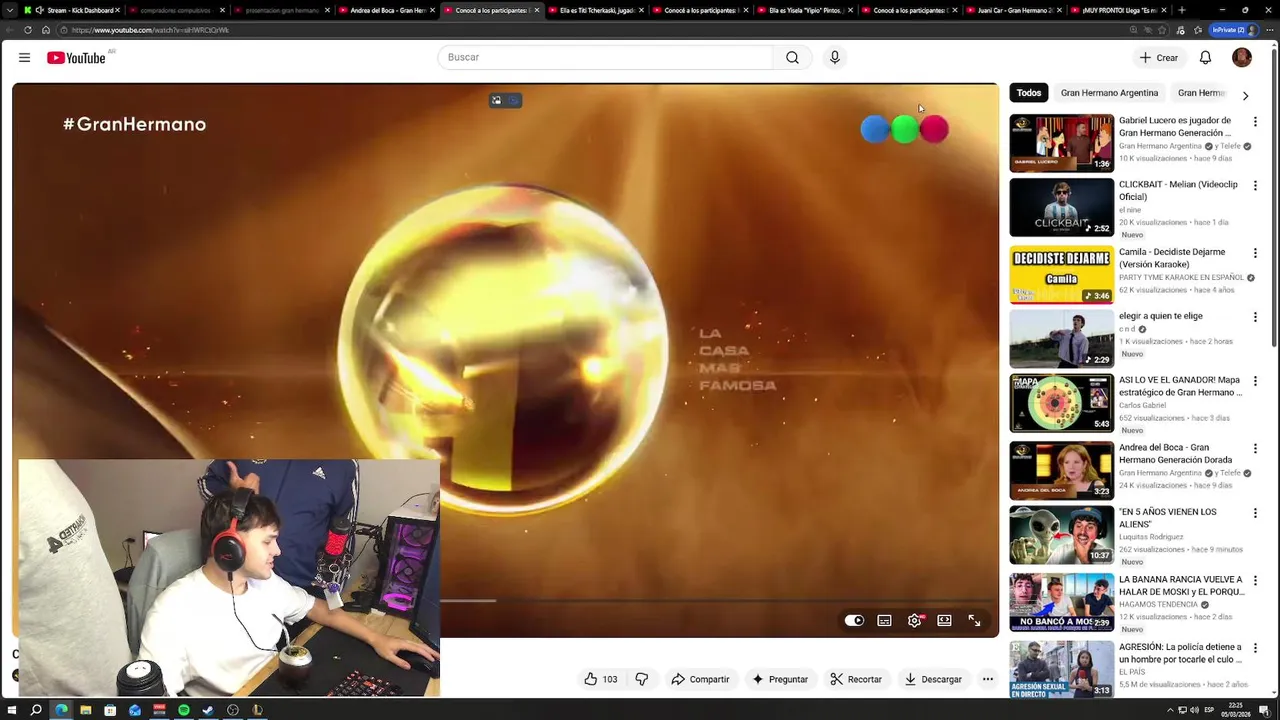Open options menu for ASI LO VE EL GANADOR
Screen dimensions: 1280x720
pos(1255,381)
